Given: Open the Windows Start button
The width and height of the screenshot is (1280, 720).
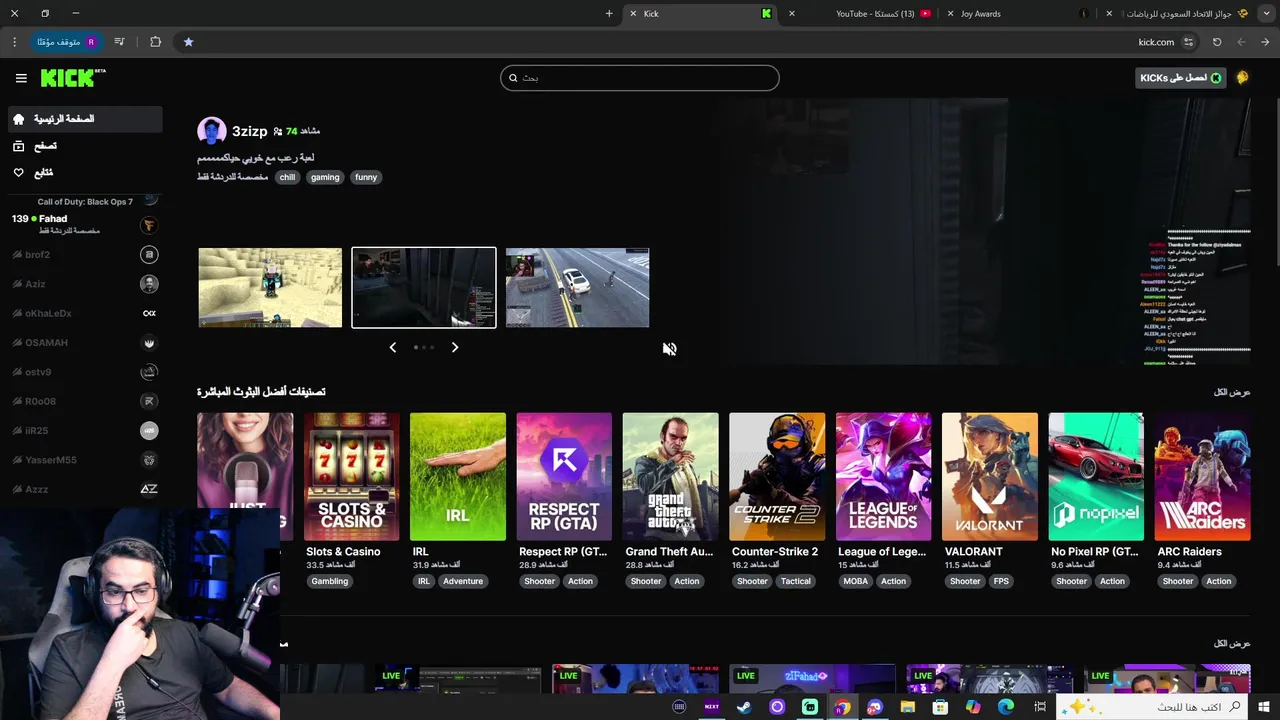Looking at the screenshot, I should 1264,707.
